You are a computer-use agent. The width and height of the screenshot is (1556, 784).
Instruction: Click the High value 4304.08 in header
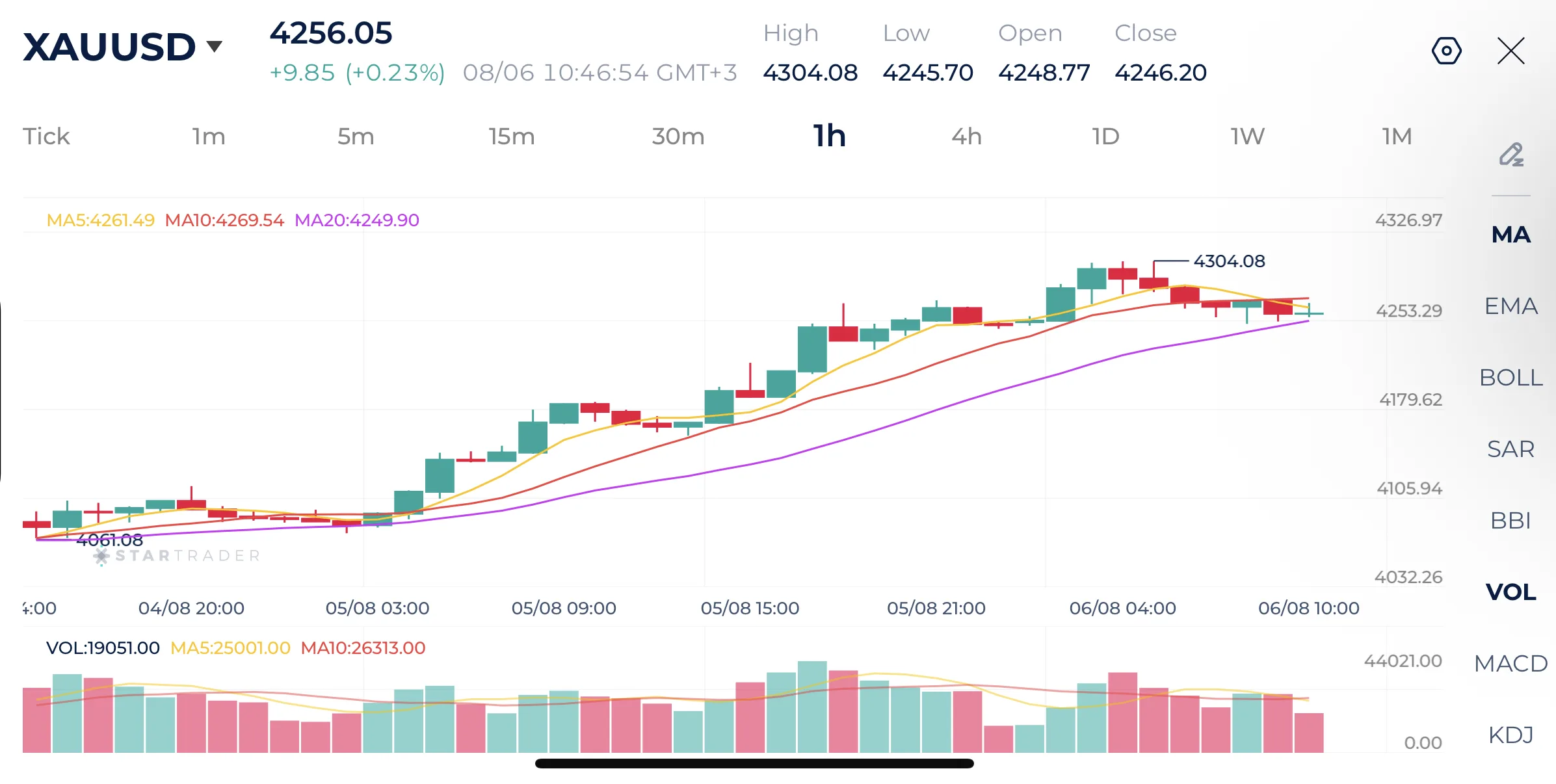click(x=810, y=73)
